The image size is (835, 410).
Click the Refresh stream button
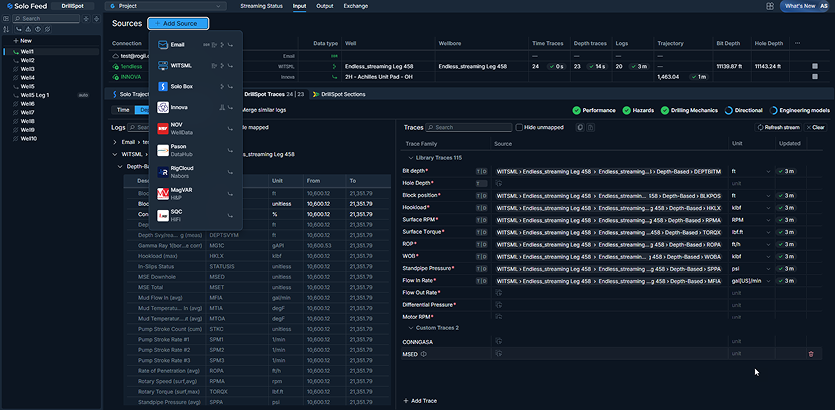pyautogui.click(x=778, y=127)
